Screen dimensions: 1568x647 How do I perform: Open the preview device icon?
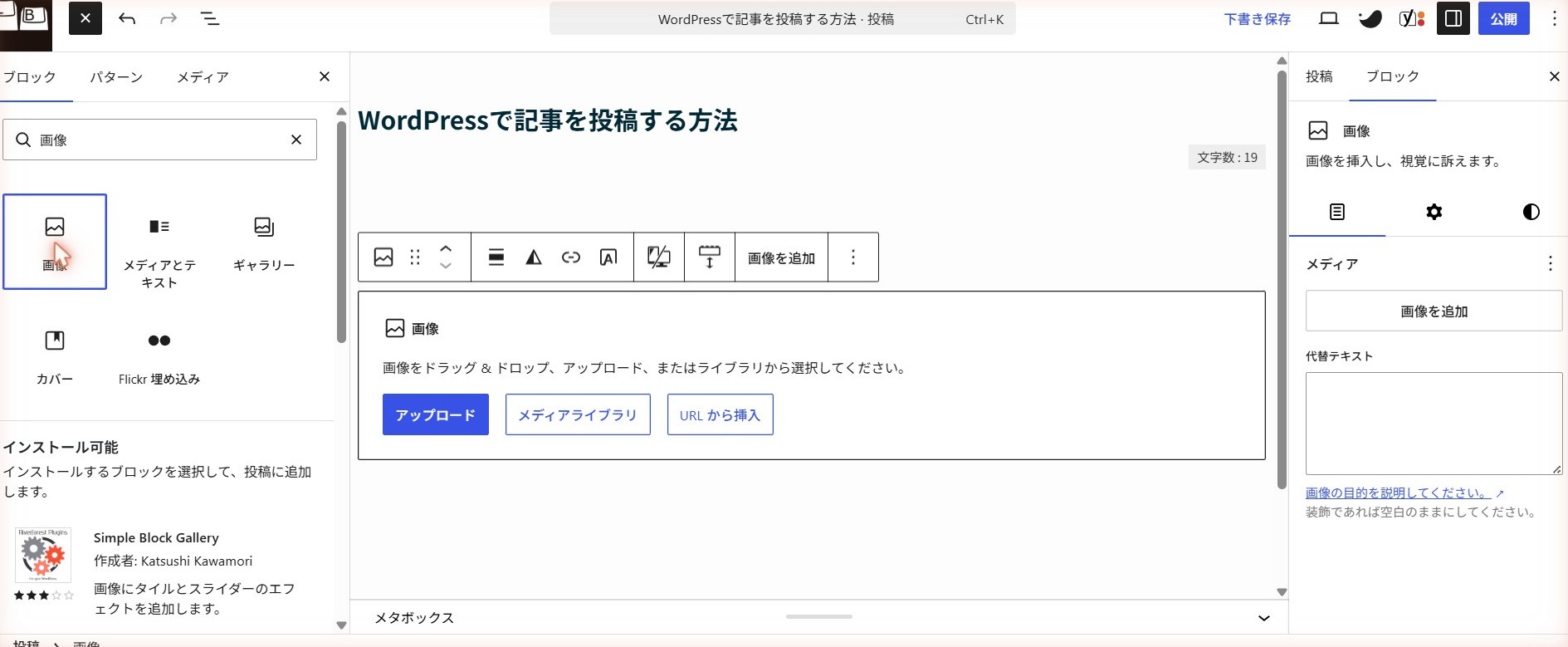(1329, 18)
